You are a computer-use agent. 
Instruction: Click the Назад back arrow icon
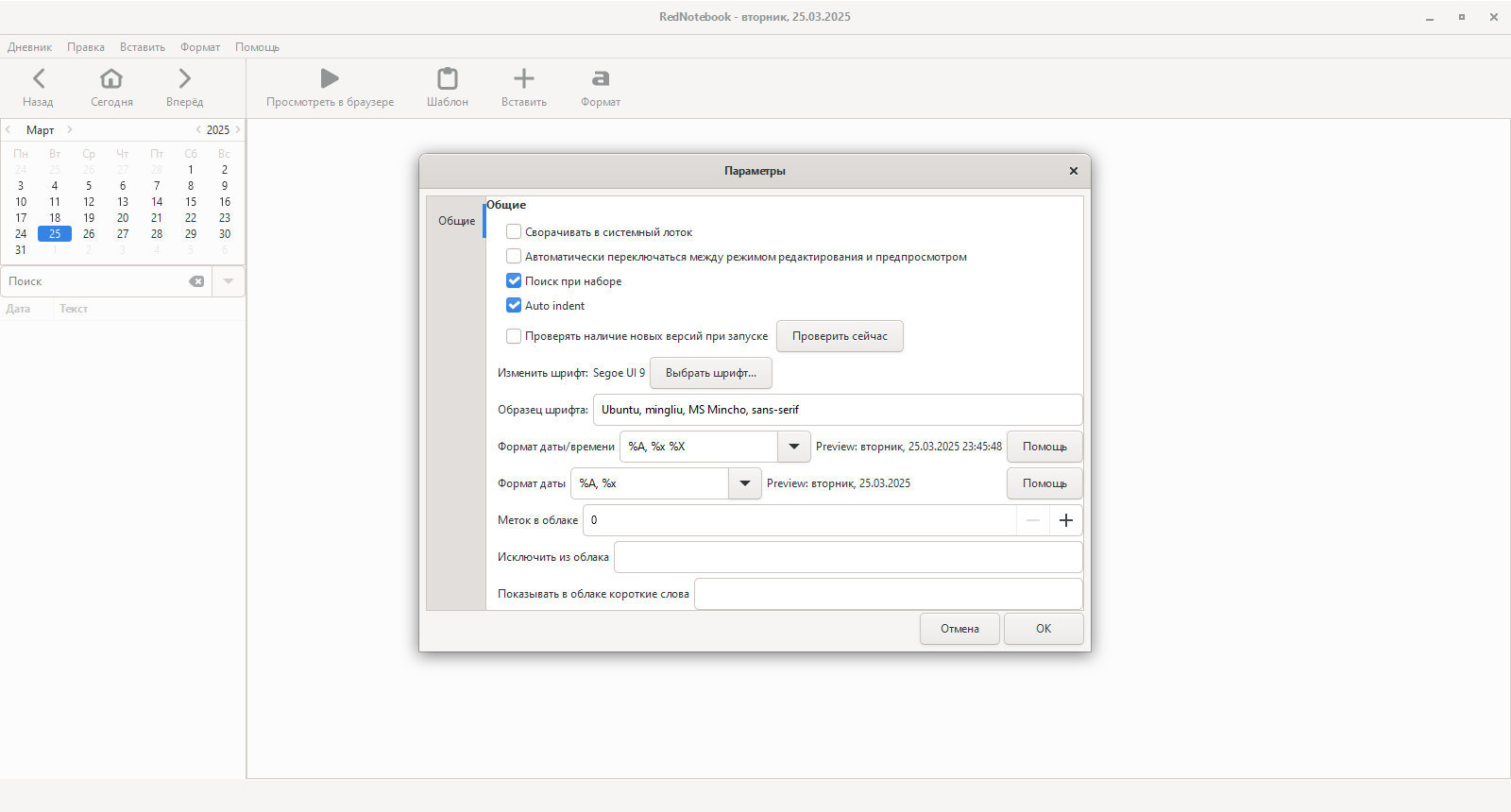[x=38, y=78]
